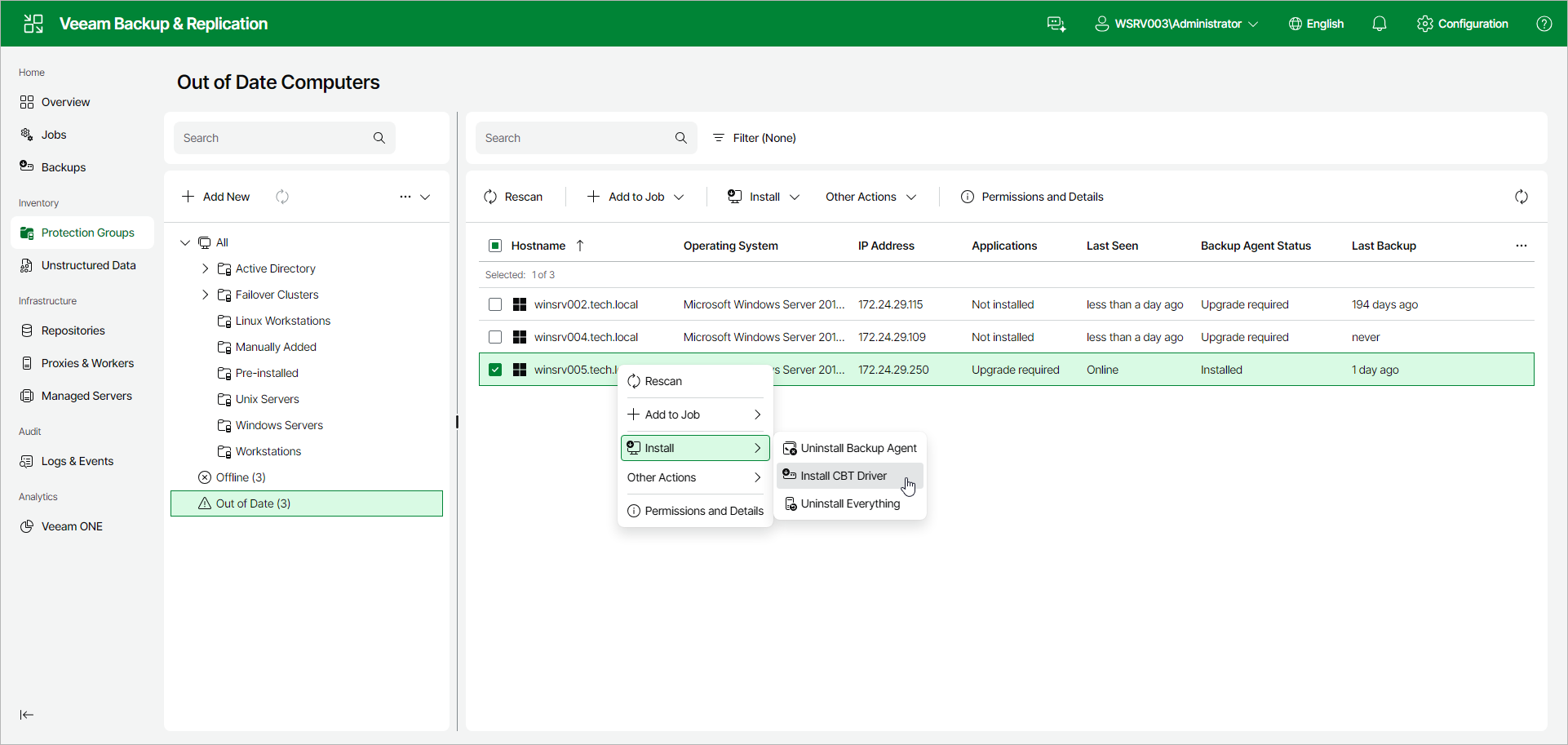The height and width of the screenshot is (745, 1568).
Task: Open Other Actions toolbar dropdown
Action: point(870,197)
